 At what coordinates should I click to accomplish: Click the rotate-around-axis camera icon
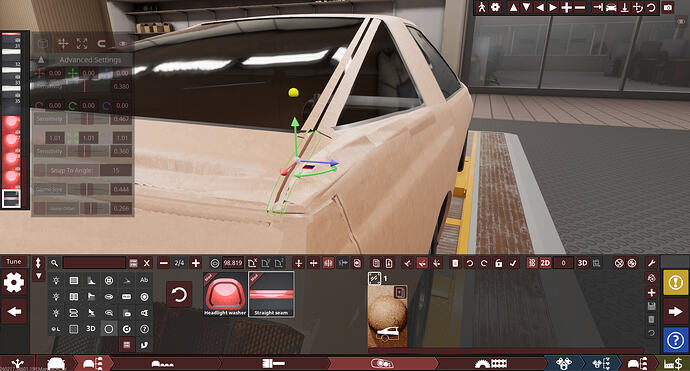638,7
